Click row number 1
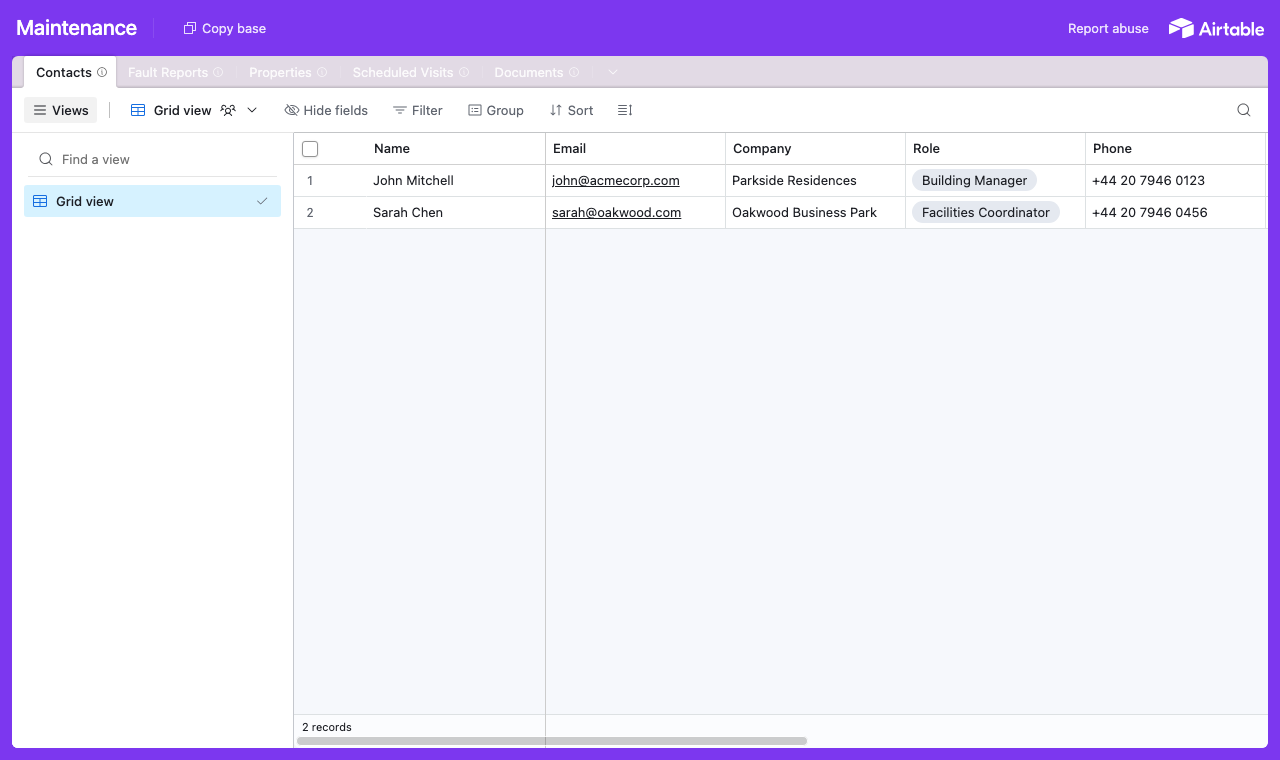 click(310, 181)
